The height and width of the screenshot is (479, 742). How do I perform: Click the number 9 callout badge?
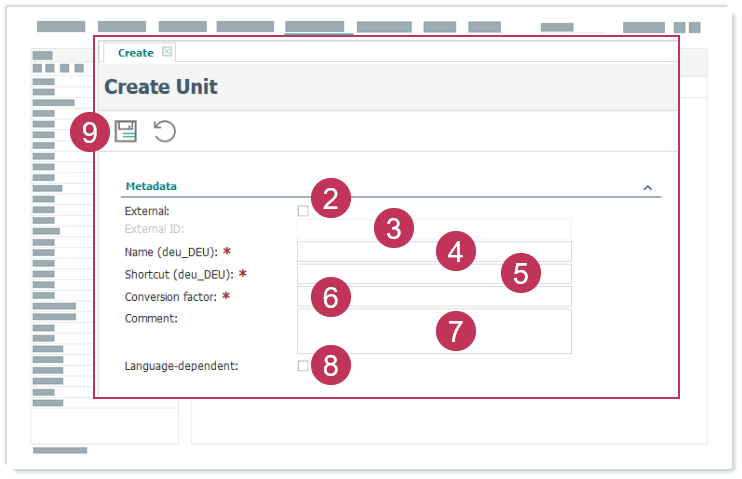90,133
